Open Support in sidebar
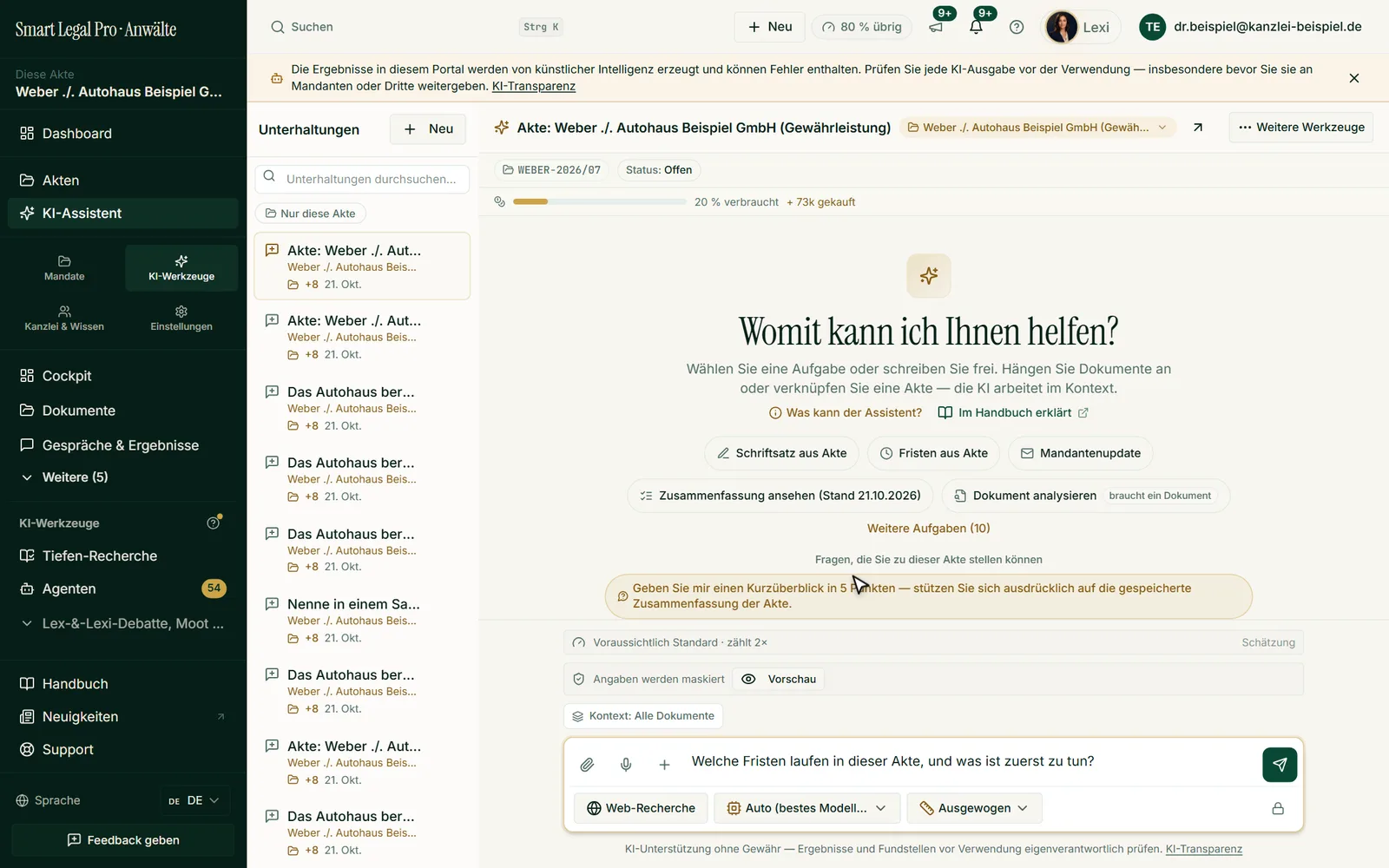Viewport: 1389px width, 868px height. tap(123, 750)
